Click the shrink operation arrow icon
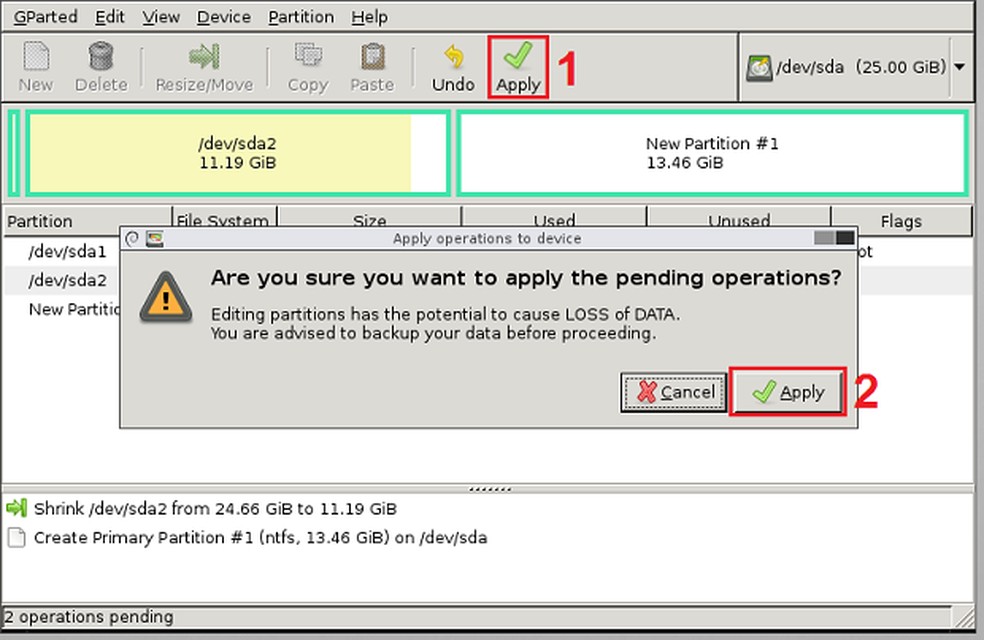 point(16,508)
